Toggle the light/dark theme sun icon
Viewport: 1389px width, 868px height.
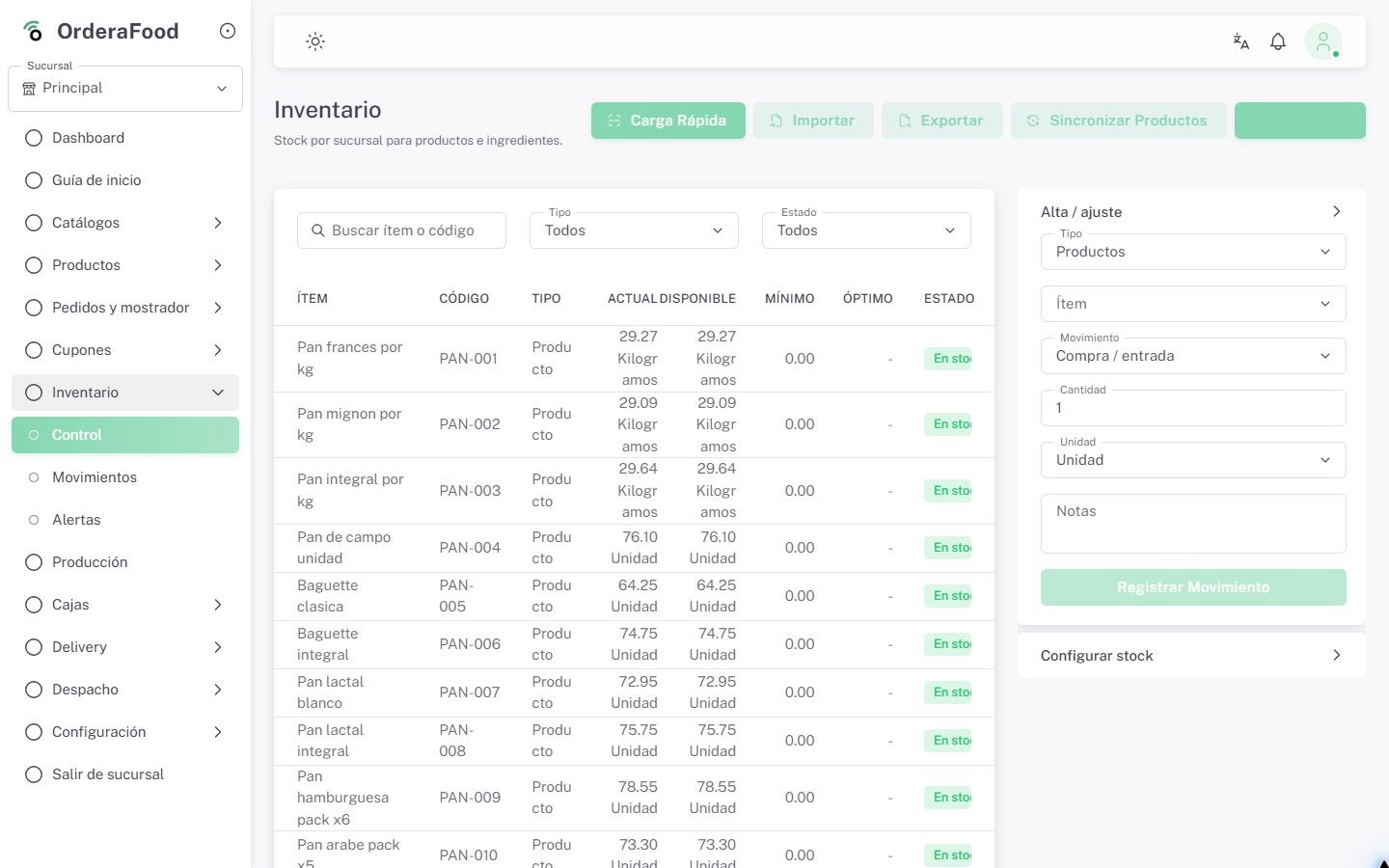tap(315, 41)
